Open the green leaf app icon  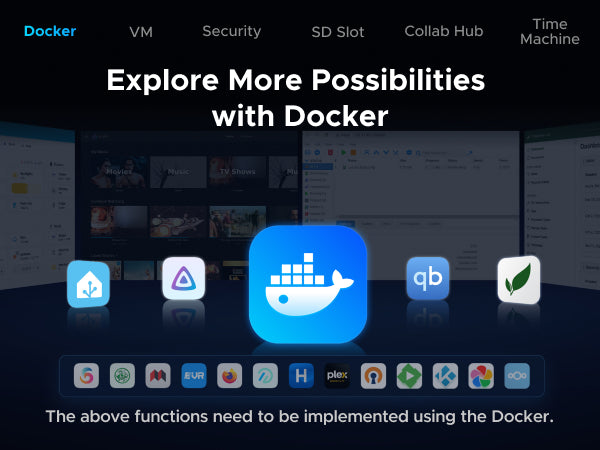tap(519, 280)
